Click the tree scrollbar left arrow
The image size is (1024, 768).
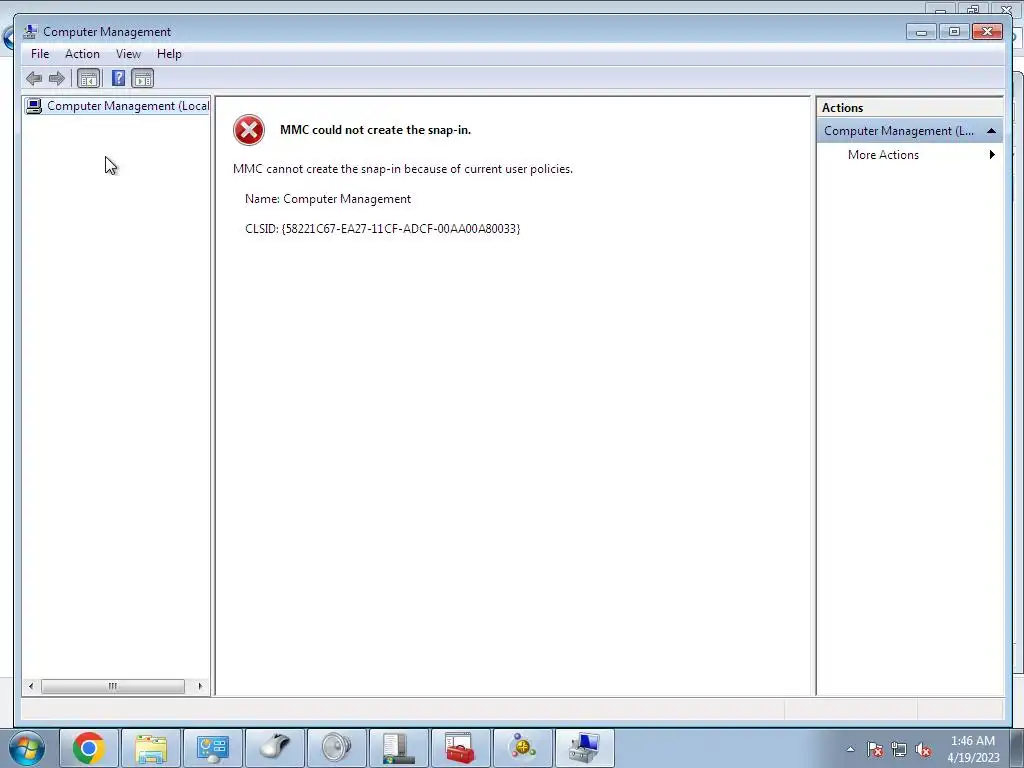[x=31, y=686]
